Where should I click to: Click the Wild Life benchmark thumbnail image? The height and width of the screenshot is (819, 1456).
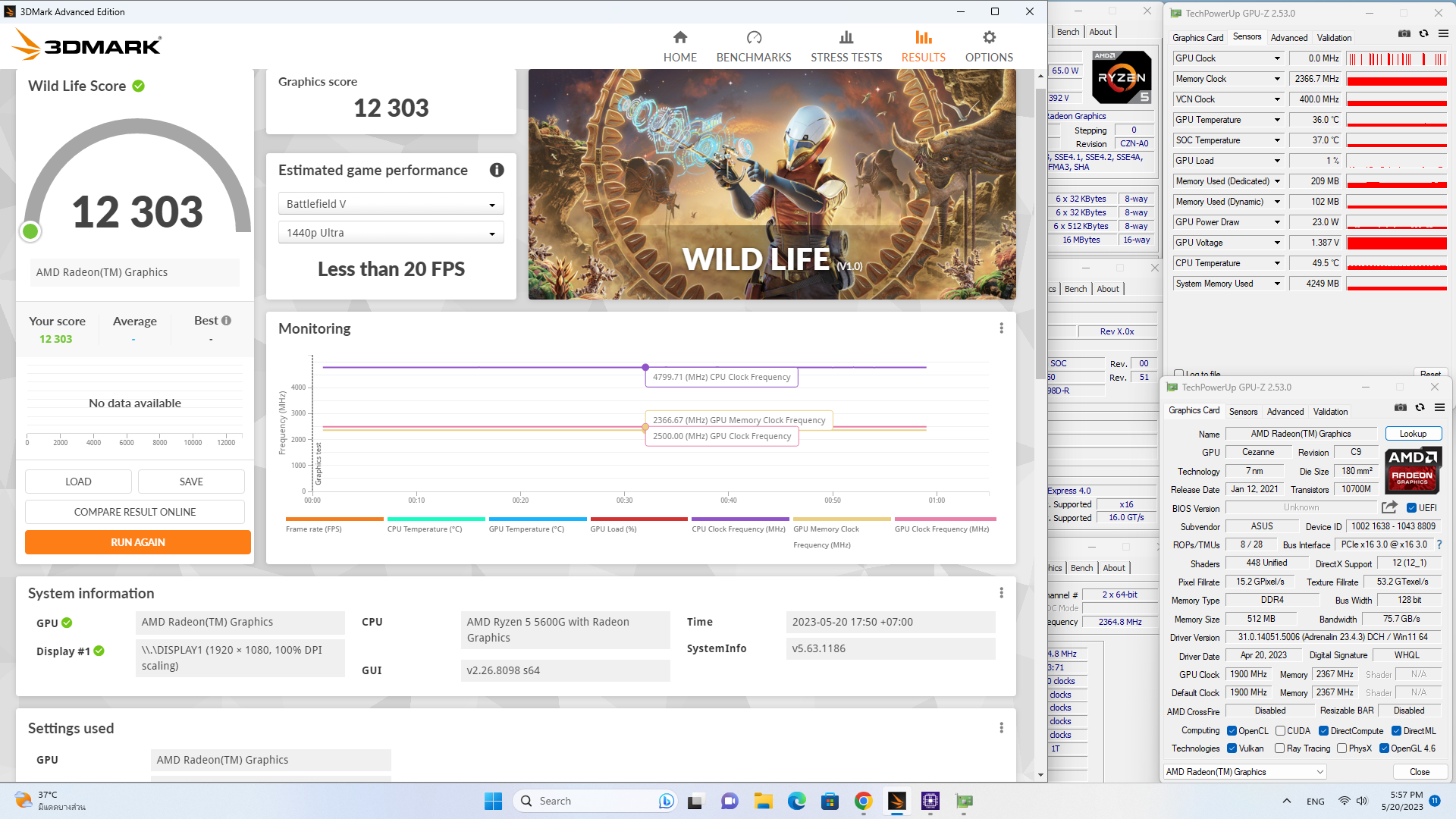click(772, 184)
